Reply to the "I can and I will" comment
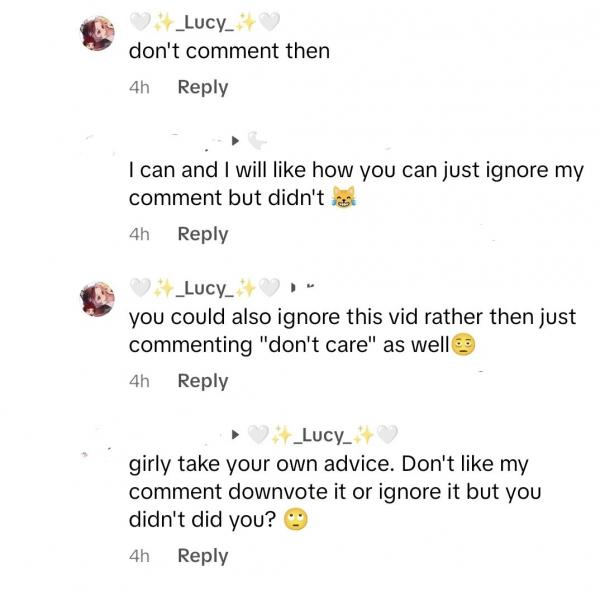 click(202, 234)
